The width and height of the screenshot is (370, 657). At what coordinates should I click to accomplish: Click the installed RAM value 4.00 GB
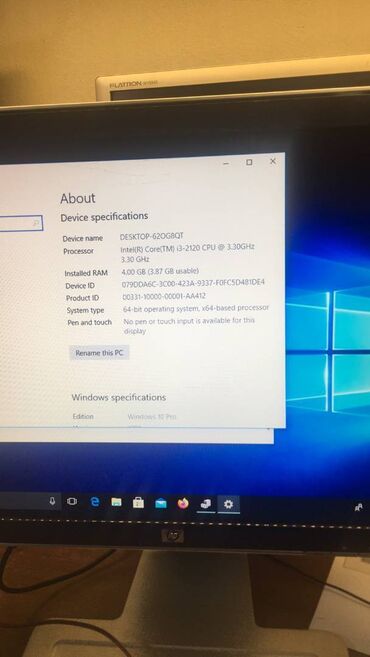coord(160,272)
